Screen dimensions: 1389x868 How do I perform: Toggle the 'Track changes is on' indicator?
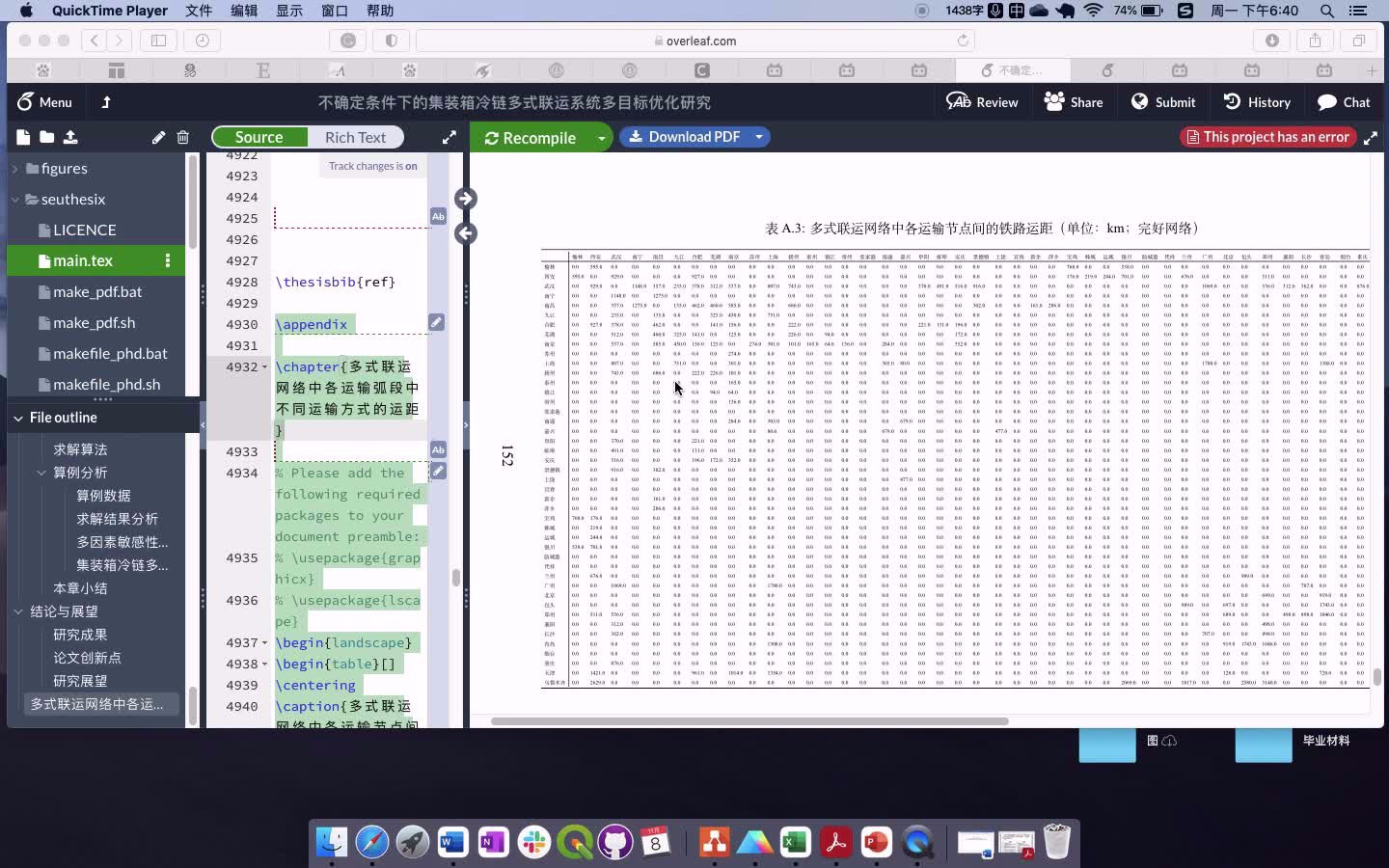tap(372, 166)
